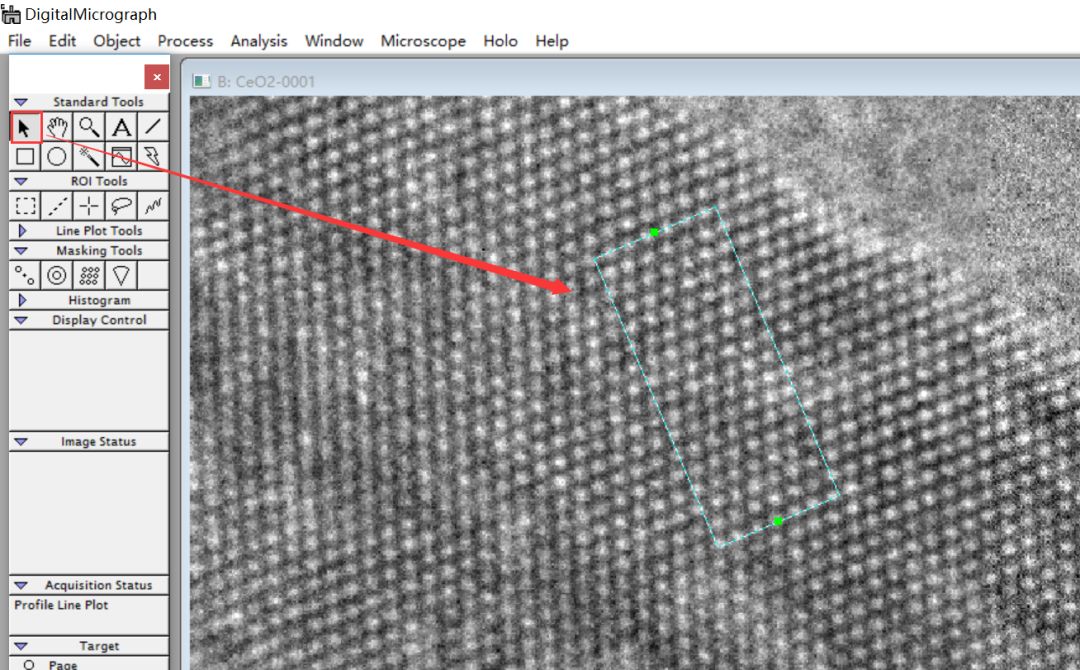The height and width of the screenshot is (670, 1080).
Task: Select the oval annotation tool
Action: click(56, 156)
